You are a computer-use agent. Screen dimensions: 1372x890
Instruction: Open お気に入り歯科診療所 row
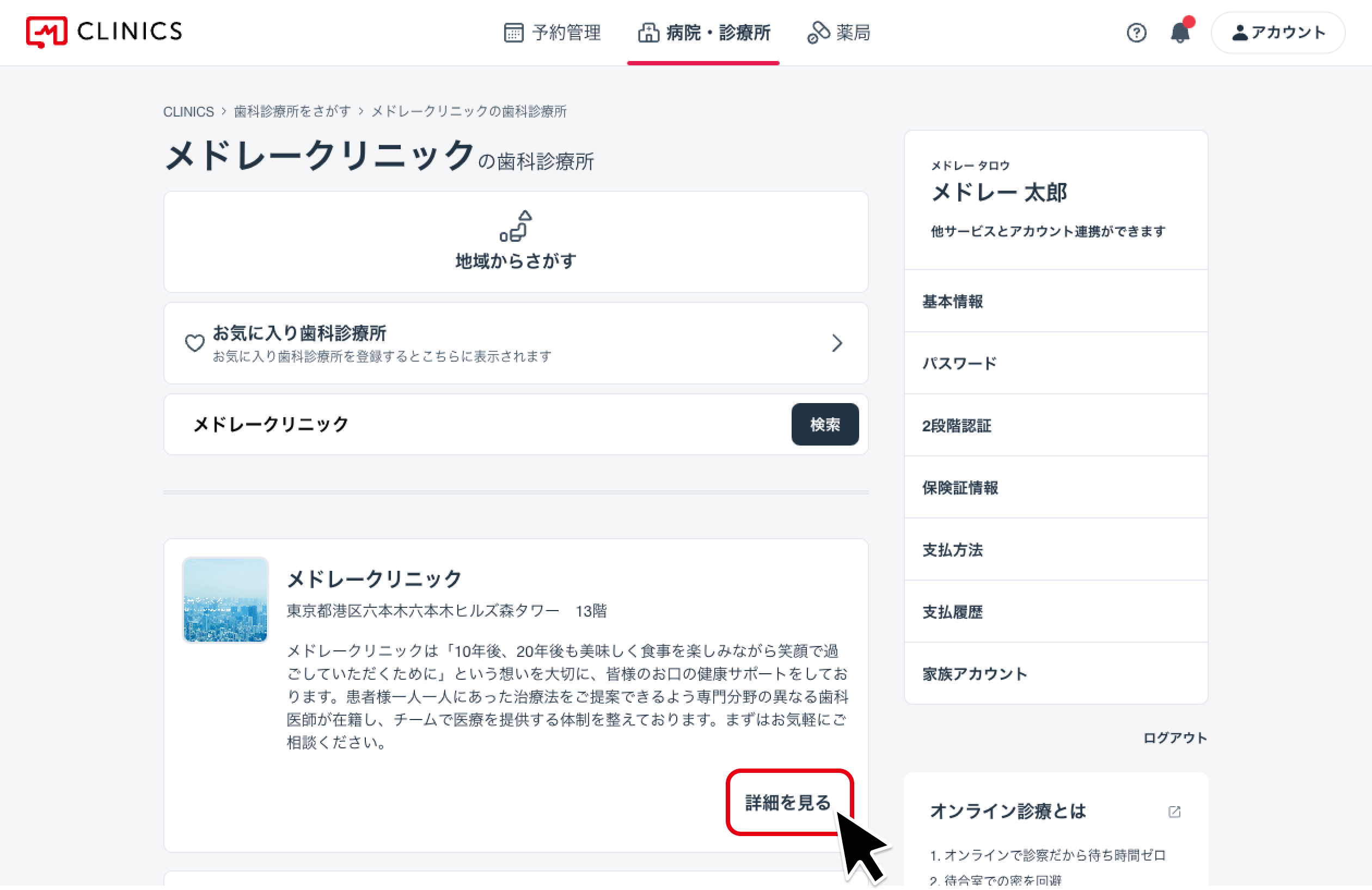point(516,343)
